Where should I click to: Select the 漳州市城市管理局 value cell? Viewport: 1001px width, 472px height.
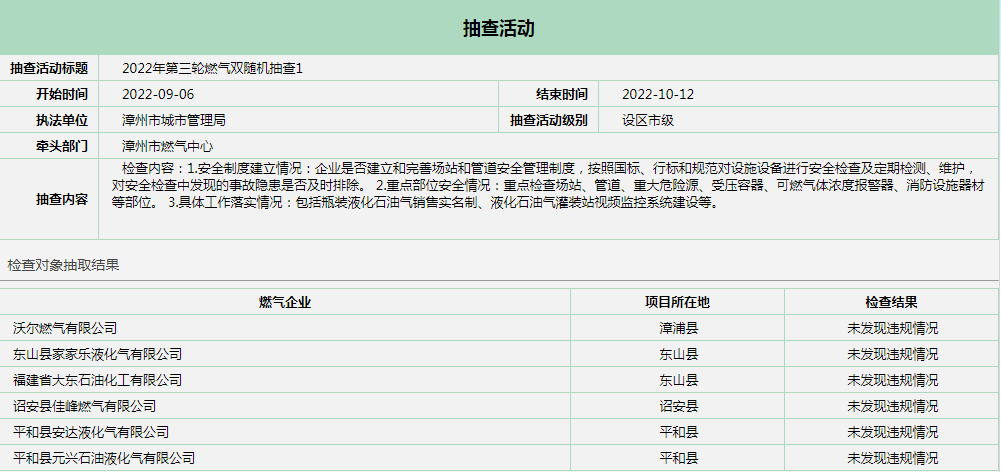click(174, 120)
